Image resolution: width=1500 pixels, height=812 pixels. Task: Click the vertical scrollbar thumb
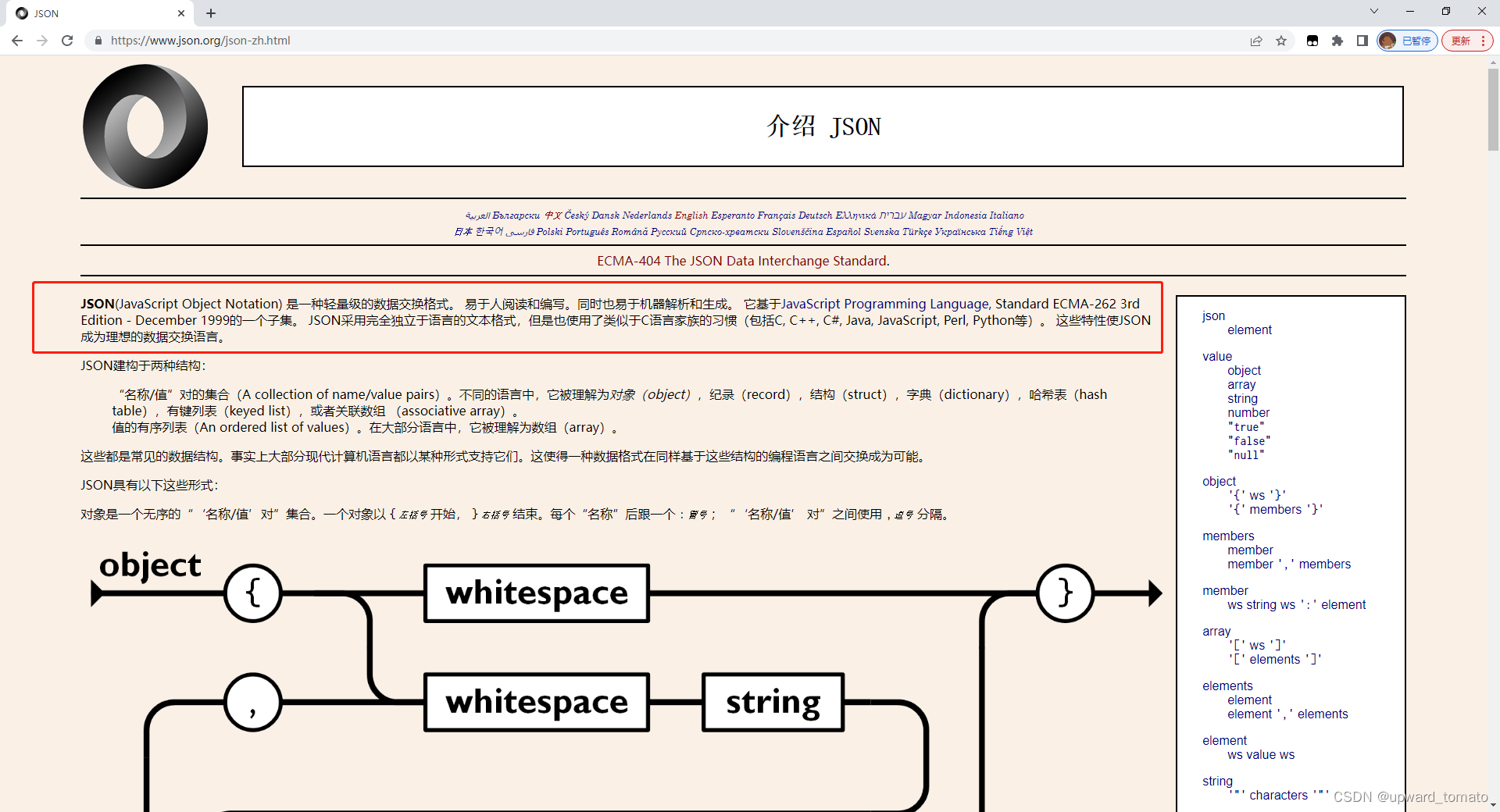(1493, 109)
